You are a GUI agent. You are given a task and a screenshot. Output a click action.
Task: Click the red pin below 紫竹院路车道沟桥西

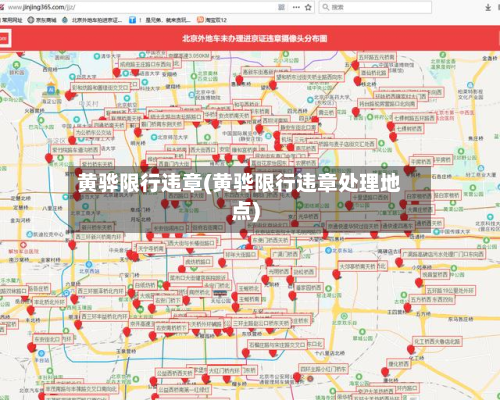(x=49, y=158)
